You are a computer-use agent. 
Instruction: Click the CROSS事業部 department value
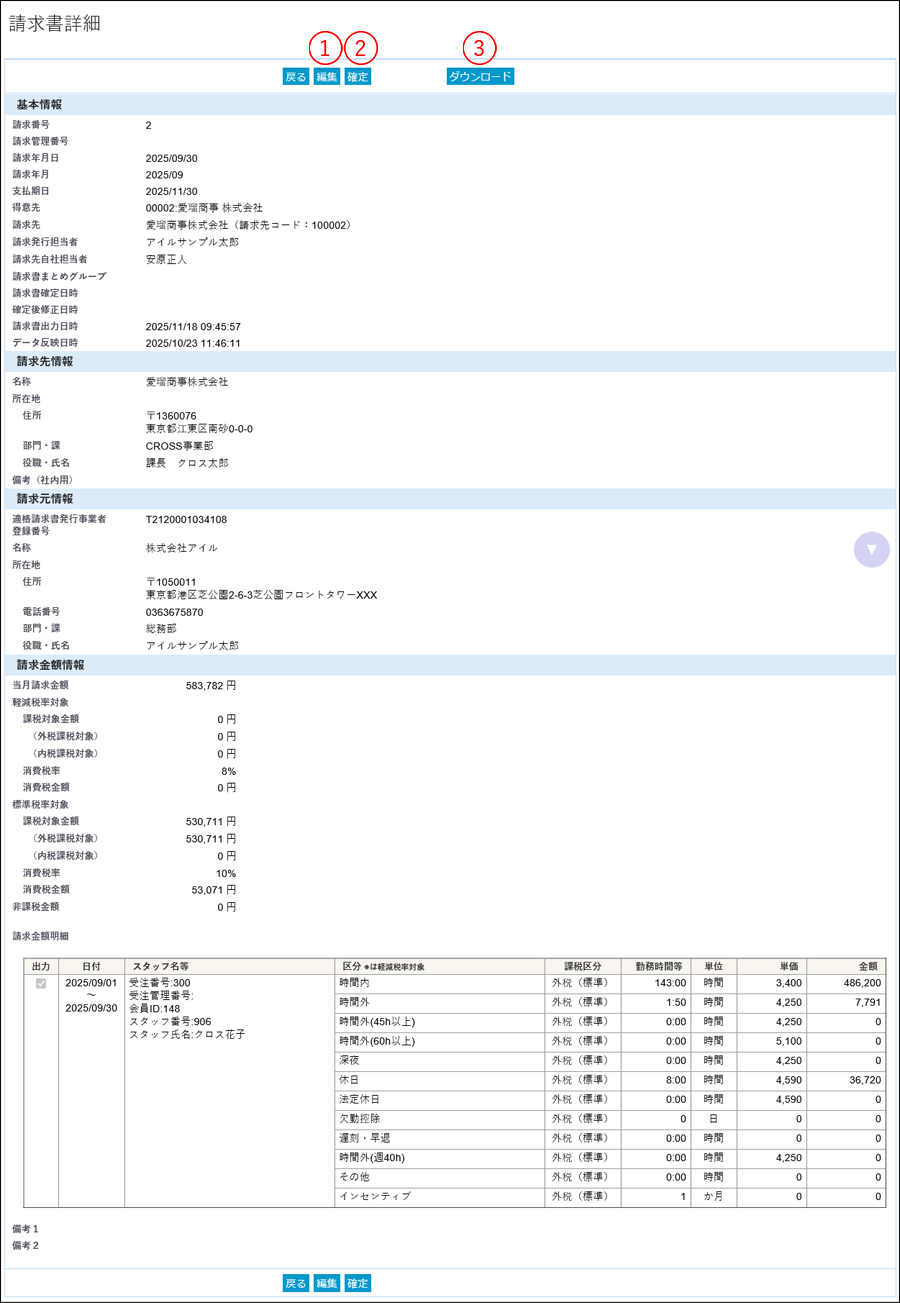[x=179, y=446]
